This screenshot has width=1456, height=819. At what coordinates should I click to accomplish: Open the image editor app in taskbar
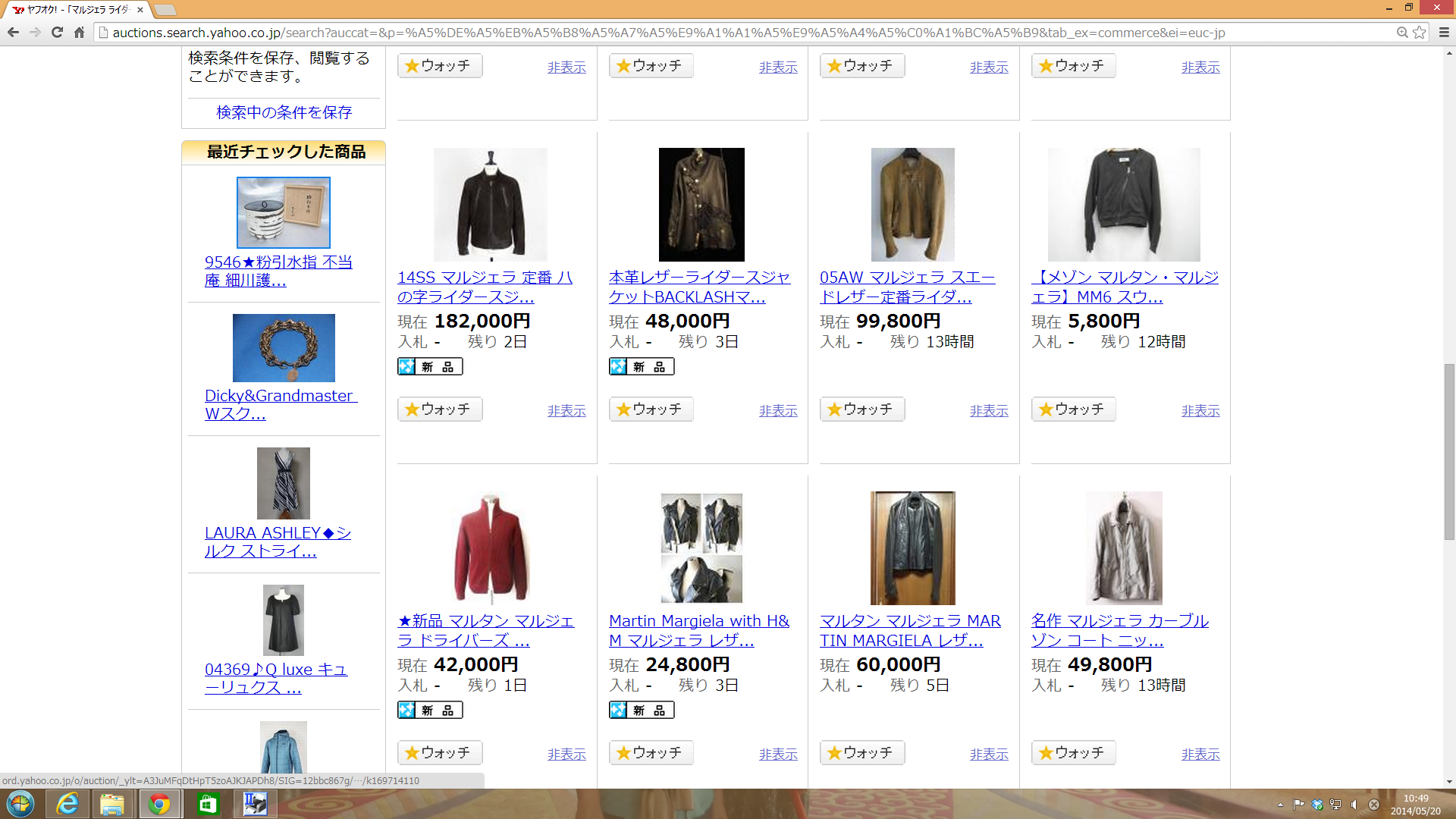pos(255,804)
